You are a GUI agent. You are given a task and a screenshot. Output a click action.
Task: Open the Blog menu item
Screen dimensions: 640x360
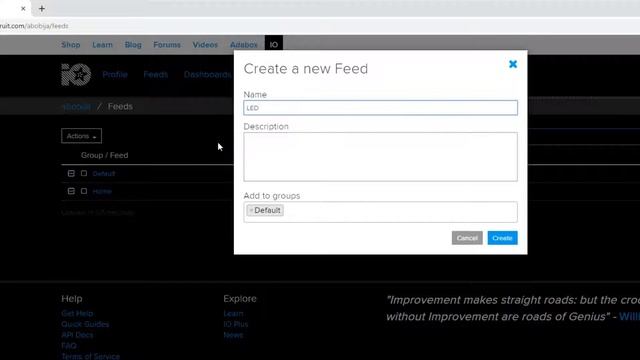(133, 45)
